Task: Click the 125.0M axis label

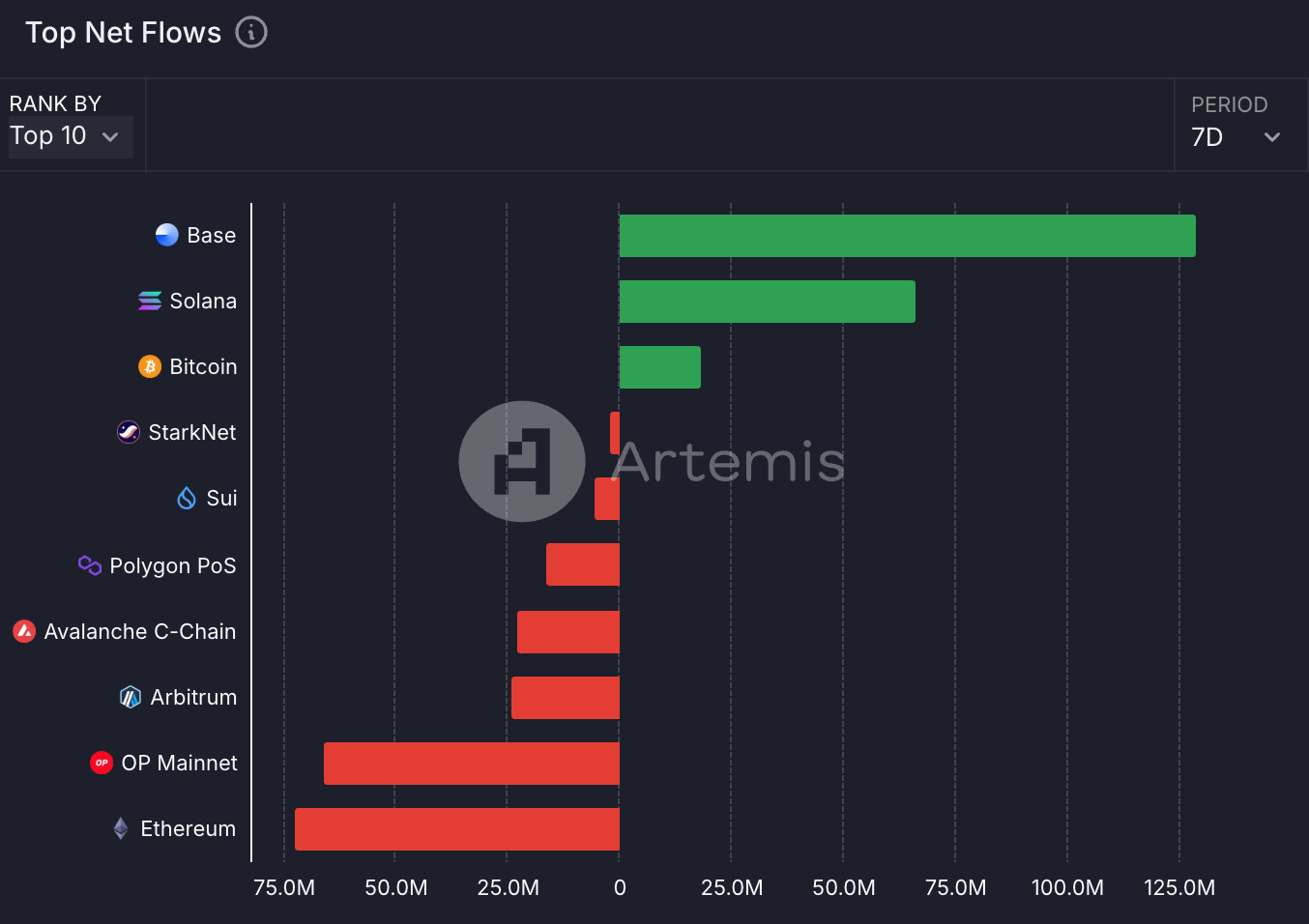Action: coord(1179,887)
